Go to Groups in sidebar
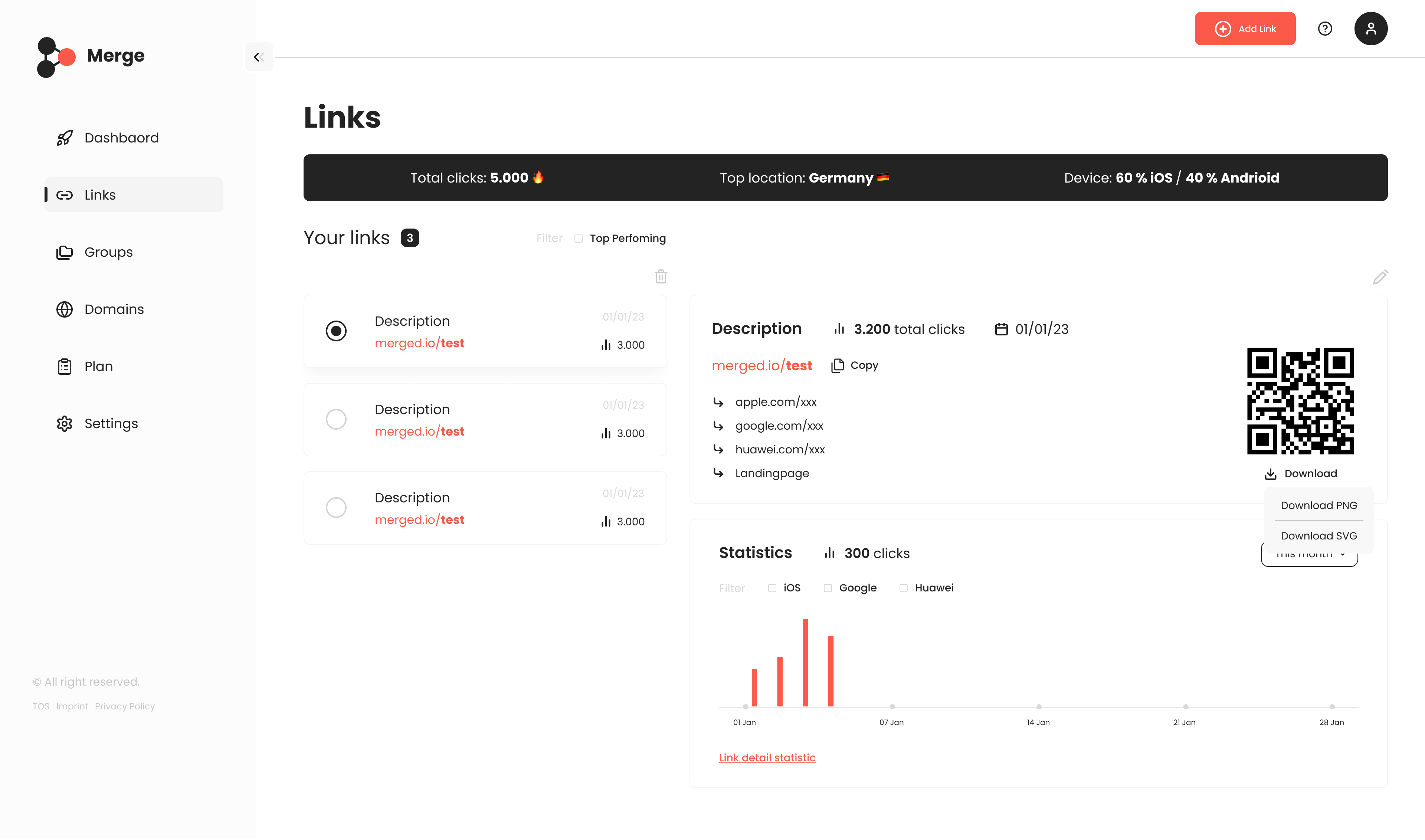The height and width of the screenshot is (840, 1425). (x=108, y=252)
